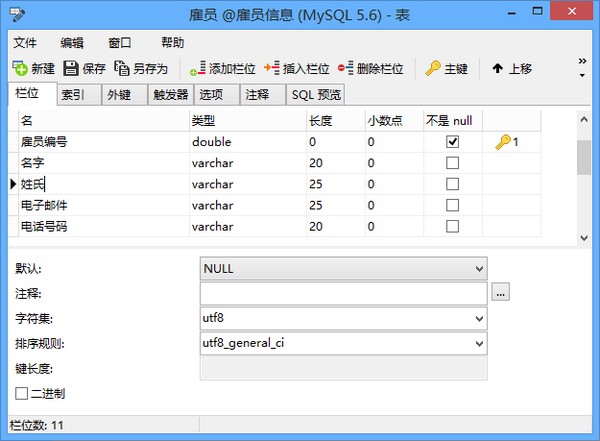The height and width of the screenshot is (441, 600).
Task: Click the 添加栏位 (Add Field) icon
Action: pyautogui.click(x=198, y=69)
